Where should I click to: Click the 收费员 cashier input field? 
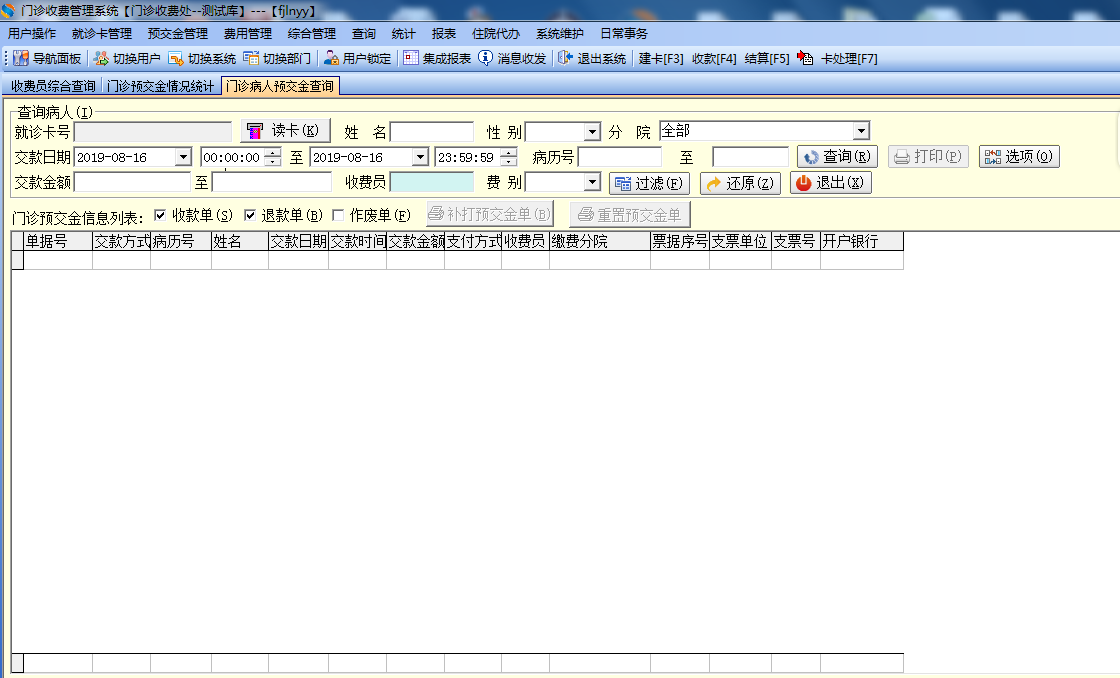(x=432, y=183)
